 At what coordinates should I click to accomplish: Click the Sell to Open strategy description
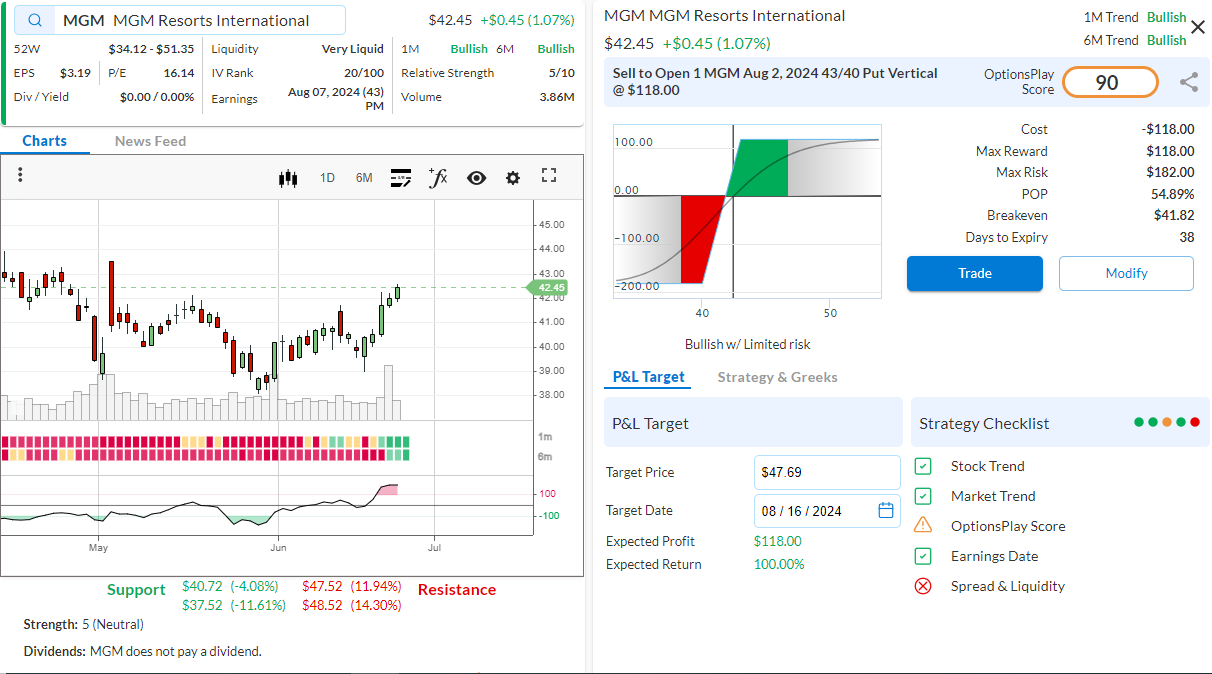tap(775, 81)
